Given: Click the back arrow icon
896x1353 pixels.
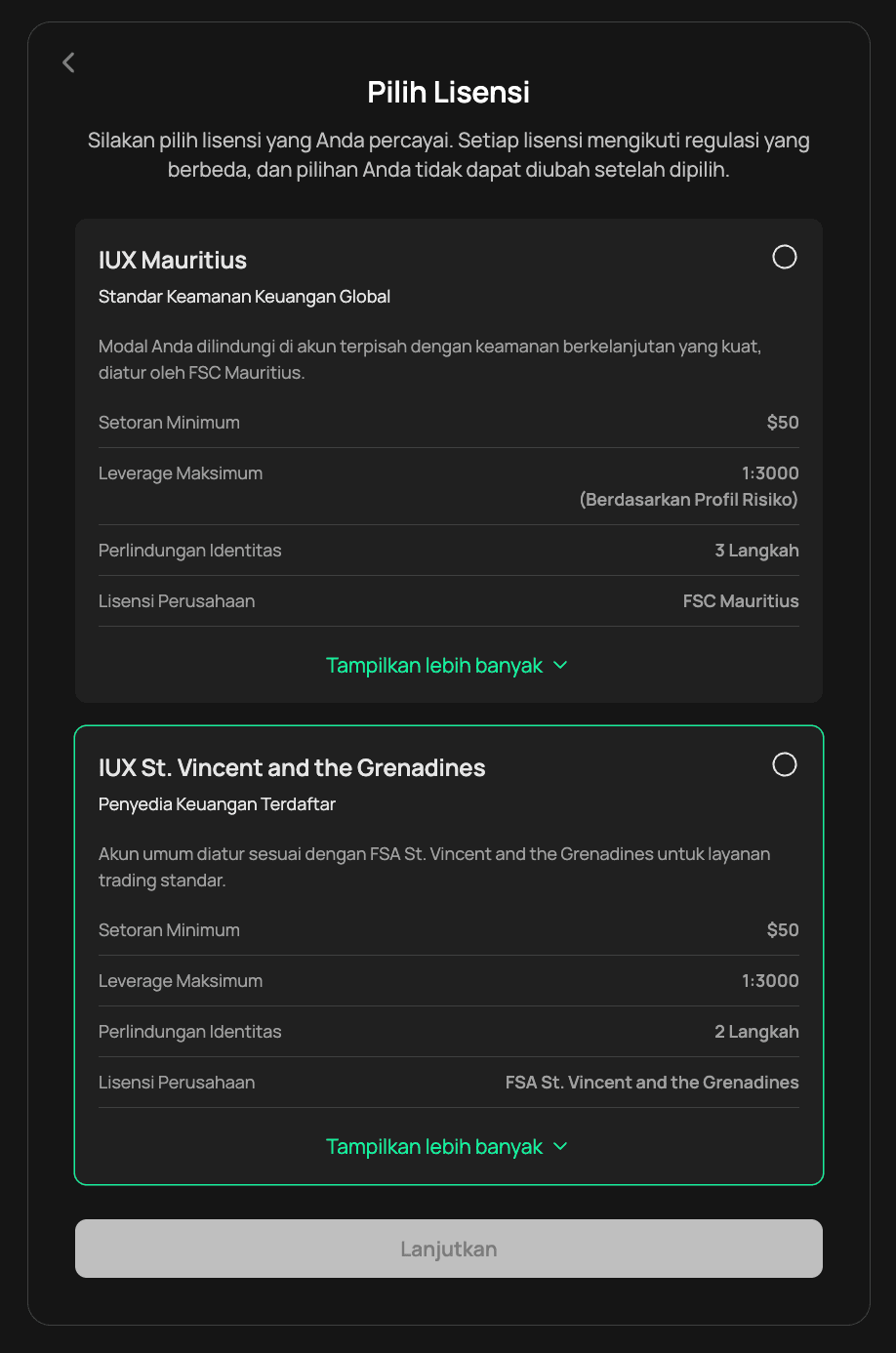Looking at the screenshot, I should (68, 62).
